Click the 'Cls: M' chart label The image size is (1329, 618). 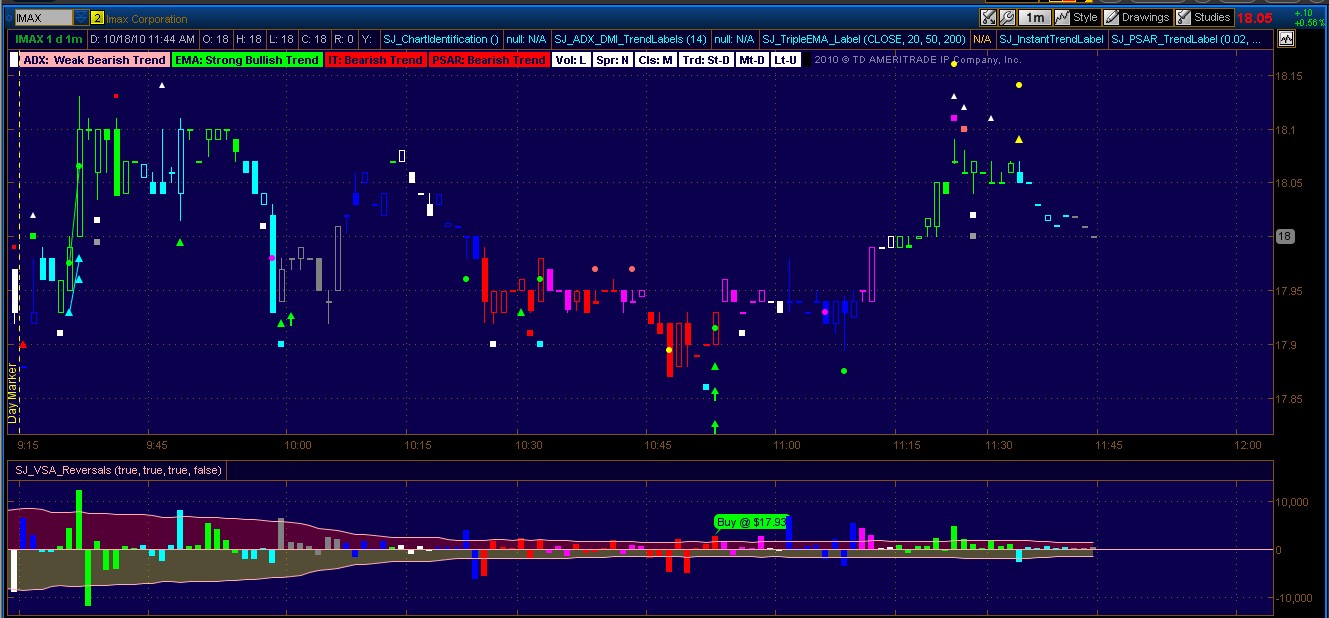(x=656, y=60)
